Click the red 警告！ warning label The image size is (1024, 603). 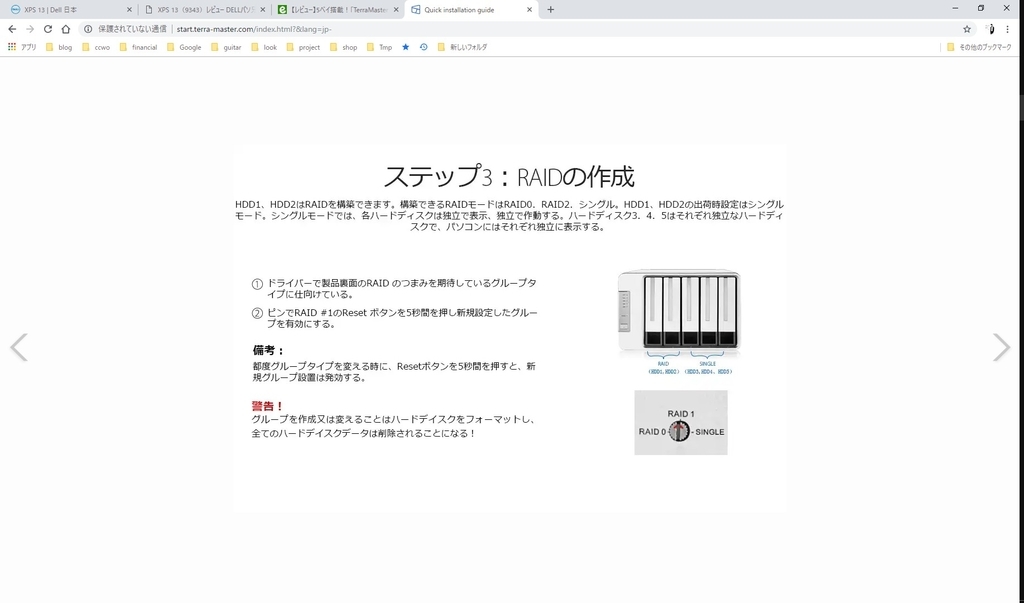[267, 406]
